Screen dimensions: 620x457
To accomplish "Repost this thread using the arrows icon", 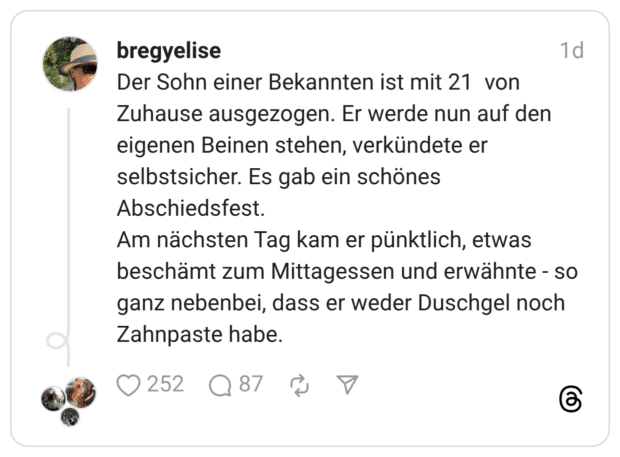I will point(299,385).
